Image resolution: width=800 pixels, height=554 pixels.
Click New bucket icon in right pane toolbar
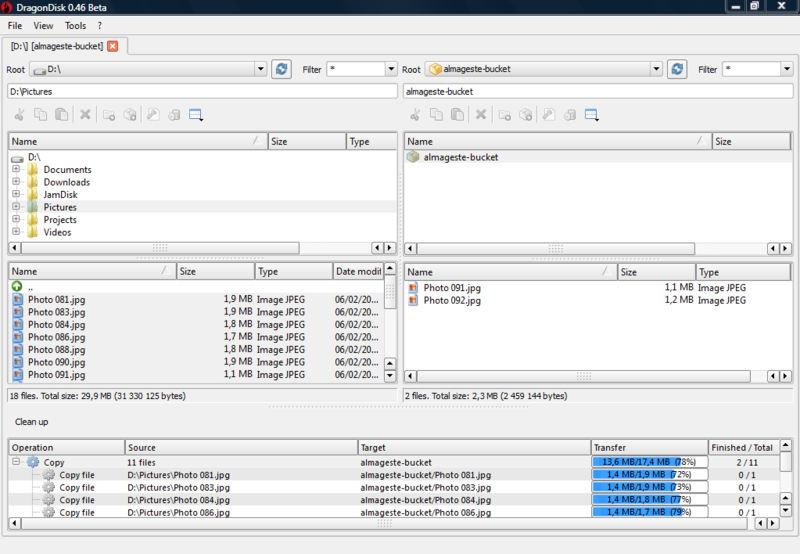tap(526, 115)
